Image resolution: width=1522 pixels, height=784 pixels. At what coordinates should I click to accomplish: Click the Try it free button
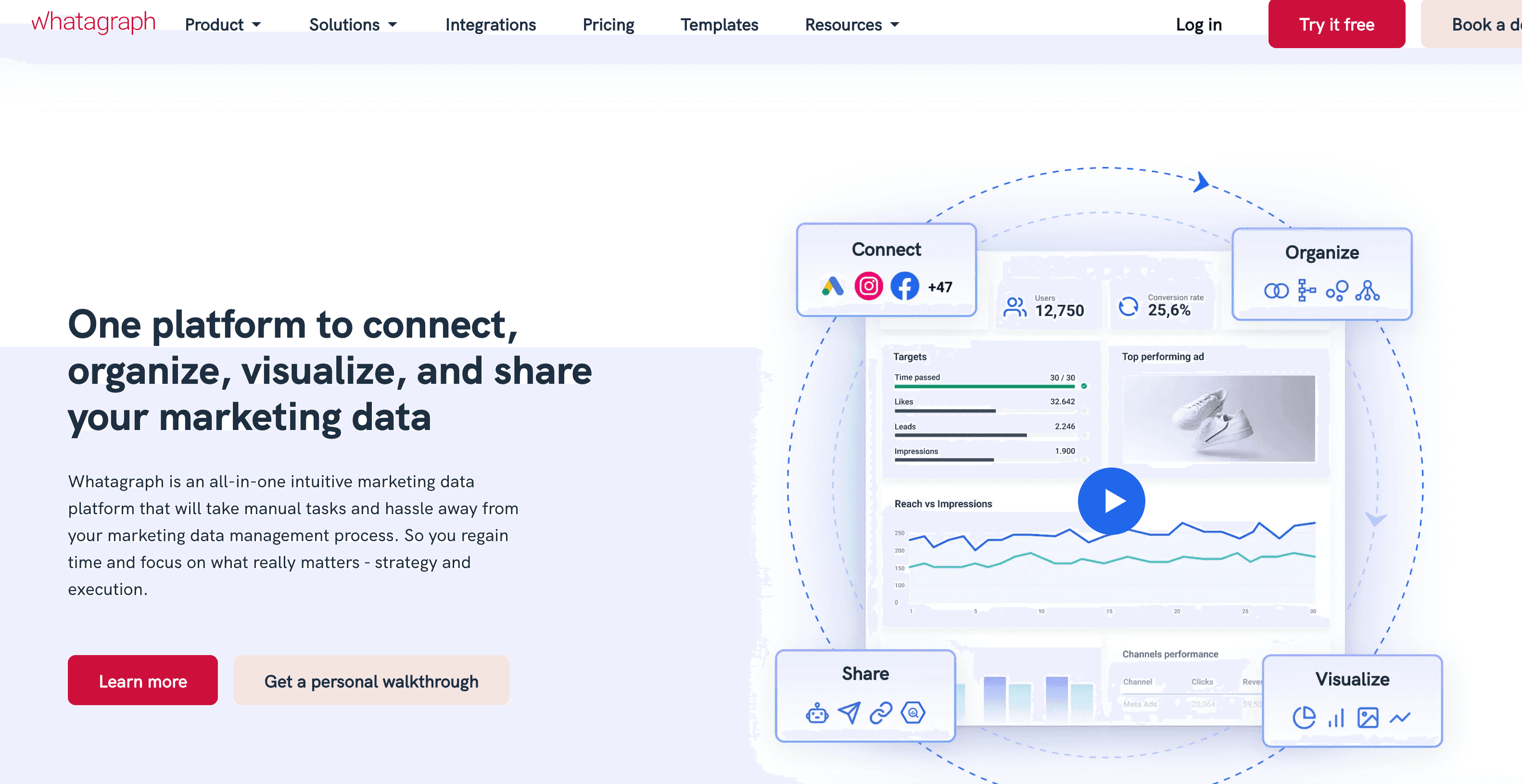pos(1336,24)
